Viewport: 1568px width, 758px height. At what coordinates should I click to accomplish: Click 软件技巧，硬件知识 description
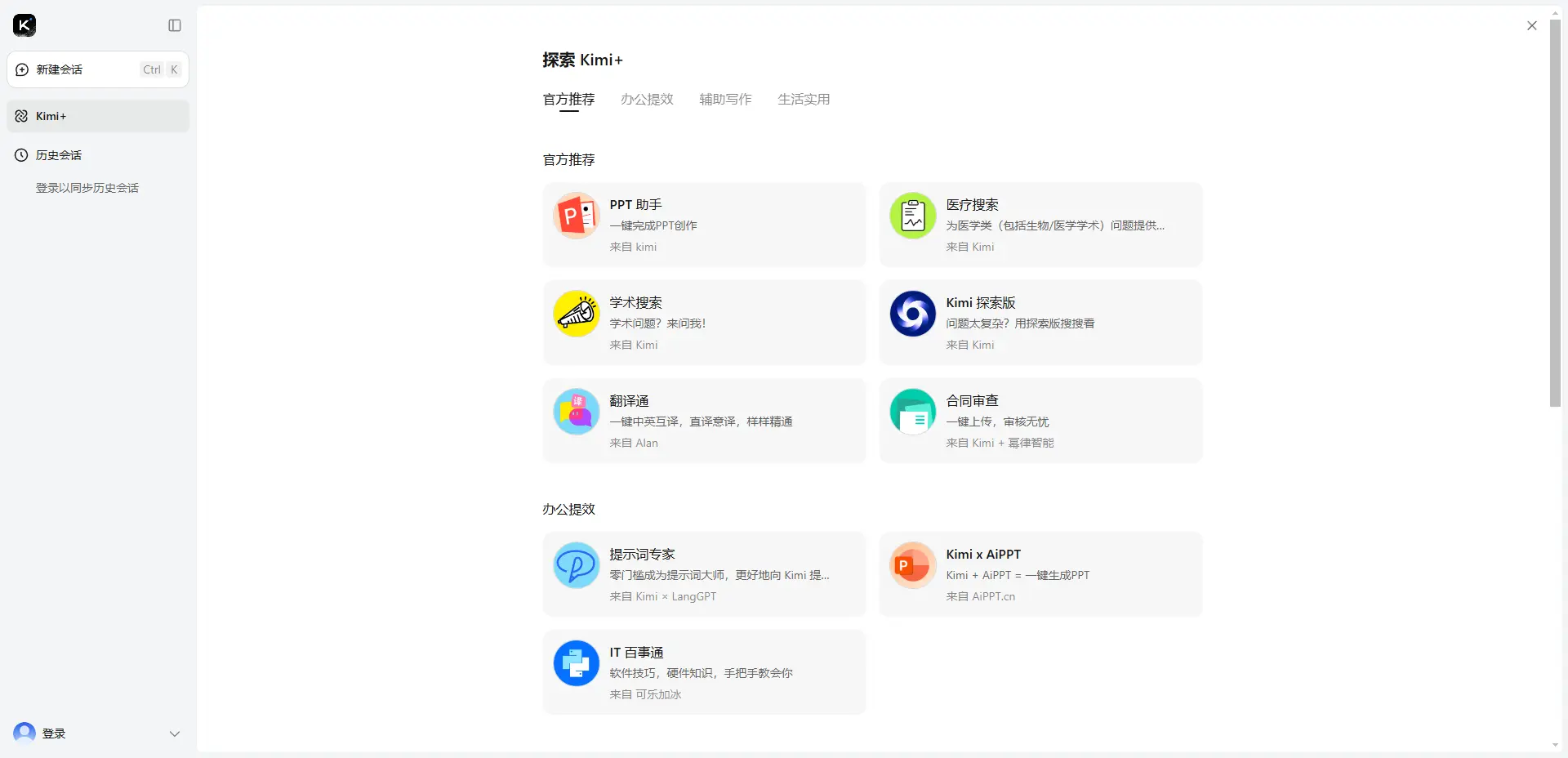click(701, 673)
